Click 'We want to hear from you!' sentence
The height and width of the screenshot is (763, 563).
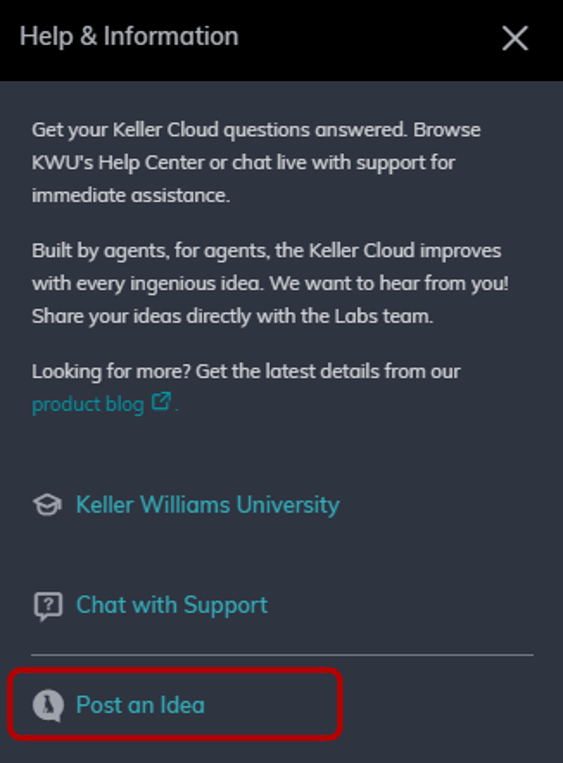(x=389, y=283)
